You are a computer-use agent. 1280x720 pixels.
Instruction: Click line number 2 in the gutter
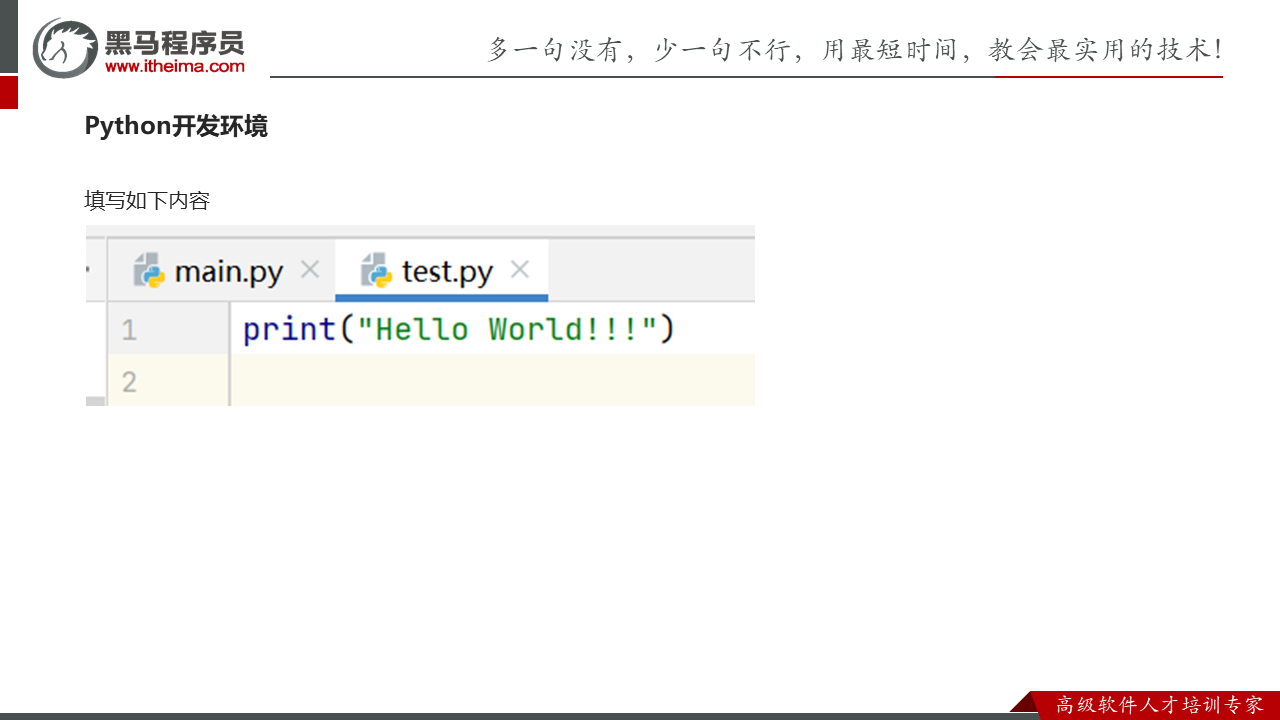pyautogui.click(x=129, y=381)
